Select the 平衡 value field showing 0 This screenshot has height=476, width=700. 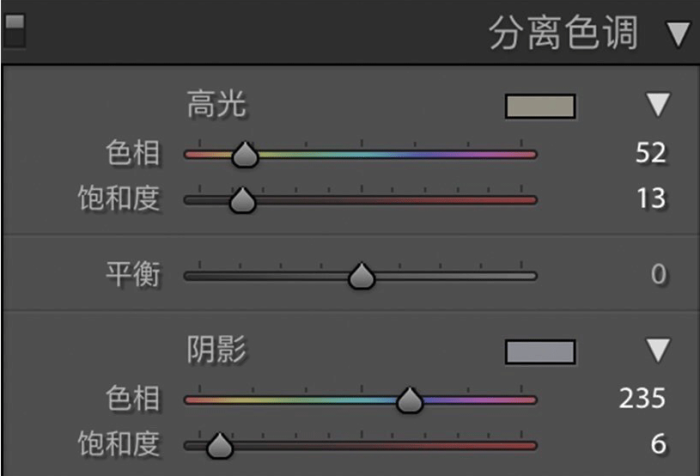658,274
